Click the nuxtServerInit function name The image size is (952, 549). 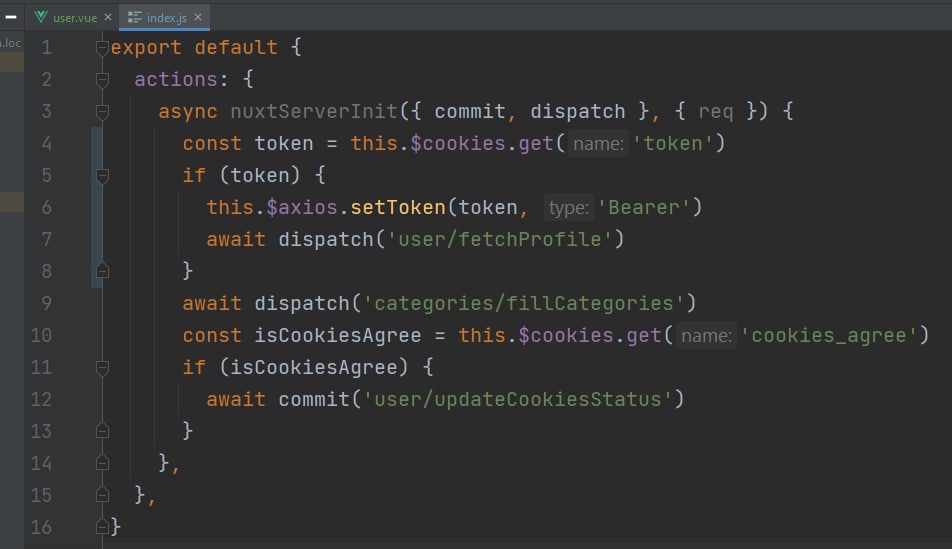(x=314, y=112)
